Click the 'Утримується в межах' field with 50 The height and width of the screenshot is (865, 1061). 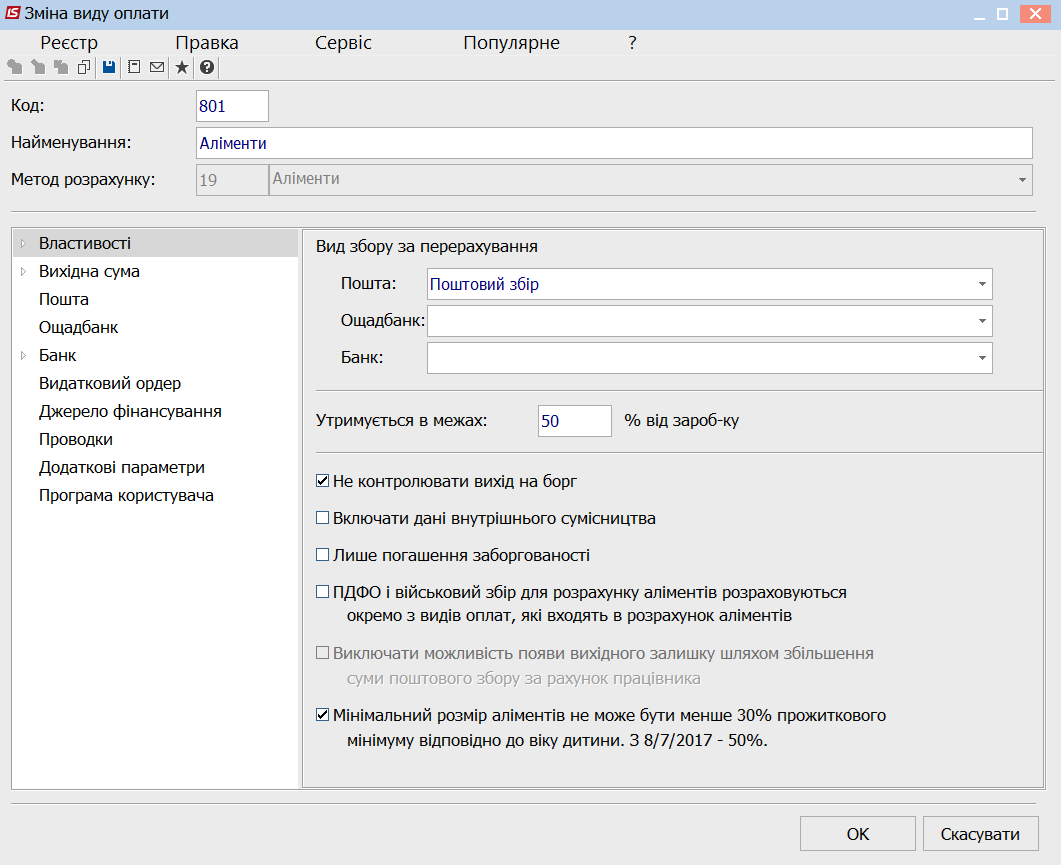pos(574,421)
